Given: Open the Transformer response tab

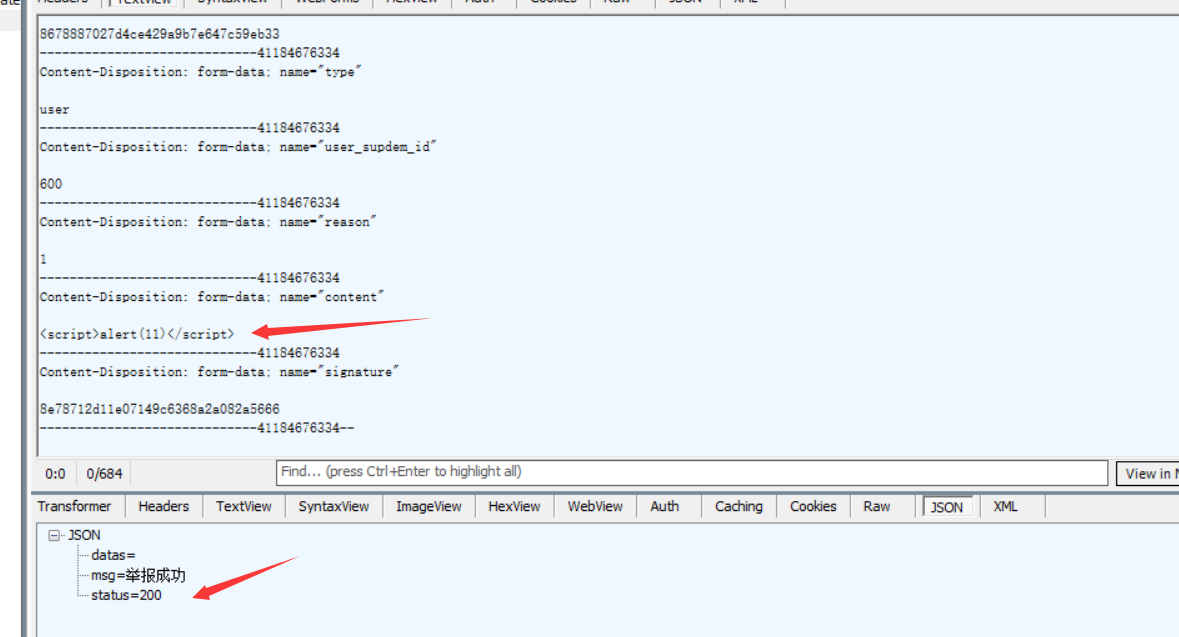Looking at the screenshot, I should 74,506.
